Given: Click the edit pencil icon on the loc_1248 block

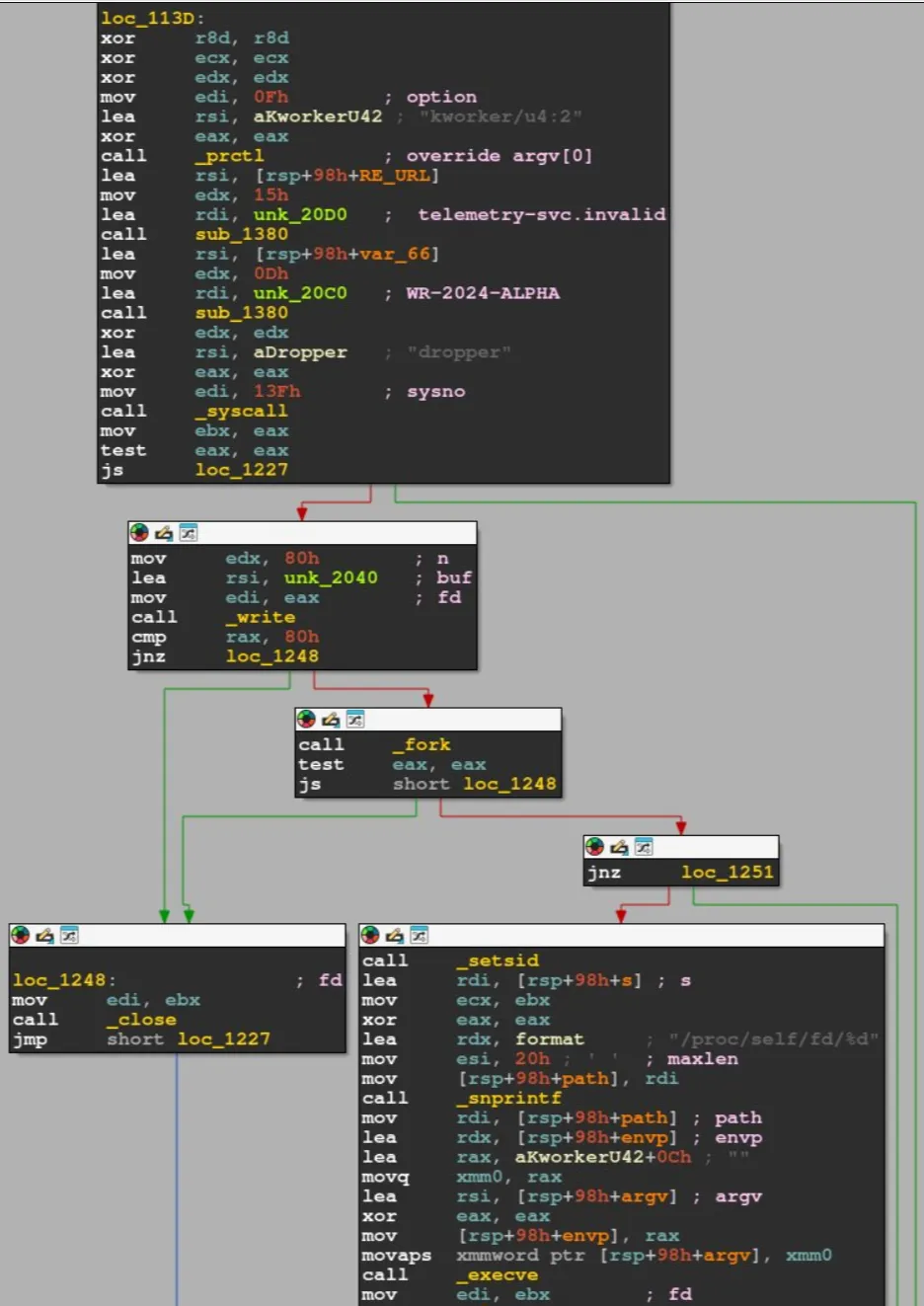Looking at the screenshot, I should [44, 935].
